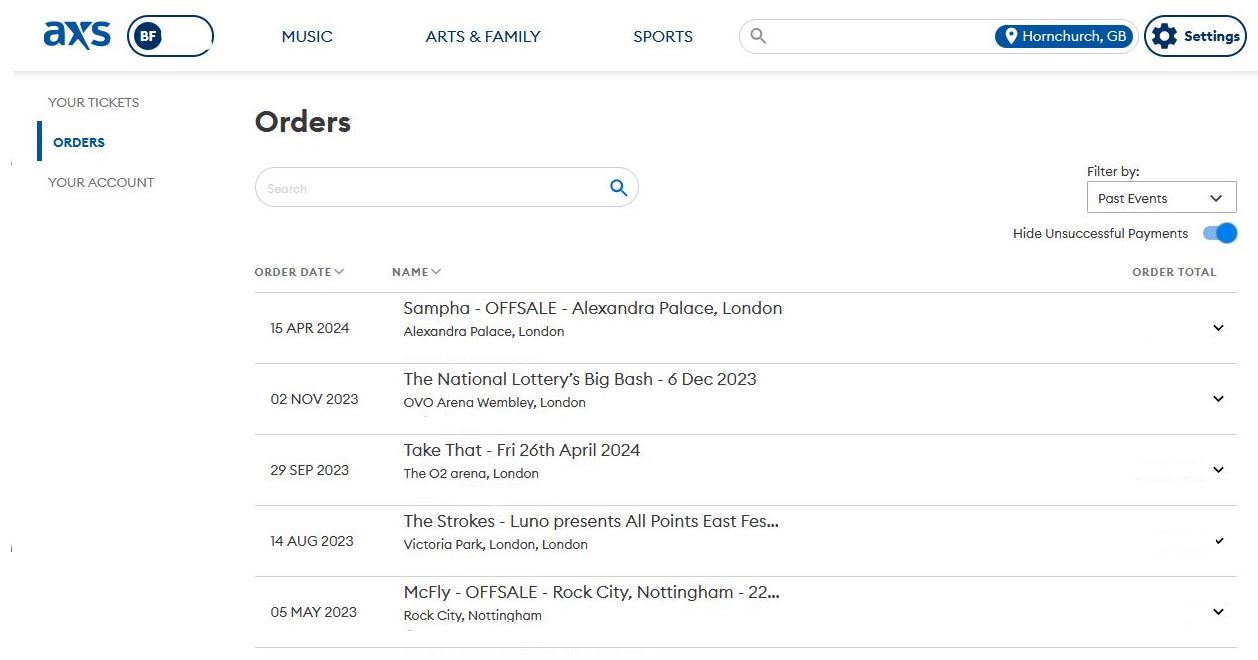Click the 15 APR 2024 order date
Screen dimensions: 1258x660
[310, 328]
